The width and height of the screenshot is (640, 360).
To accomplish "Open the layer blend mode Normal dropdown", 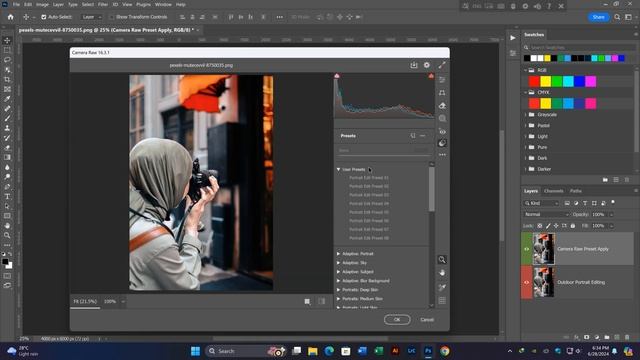I will [546, 214].
